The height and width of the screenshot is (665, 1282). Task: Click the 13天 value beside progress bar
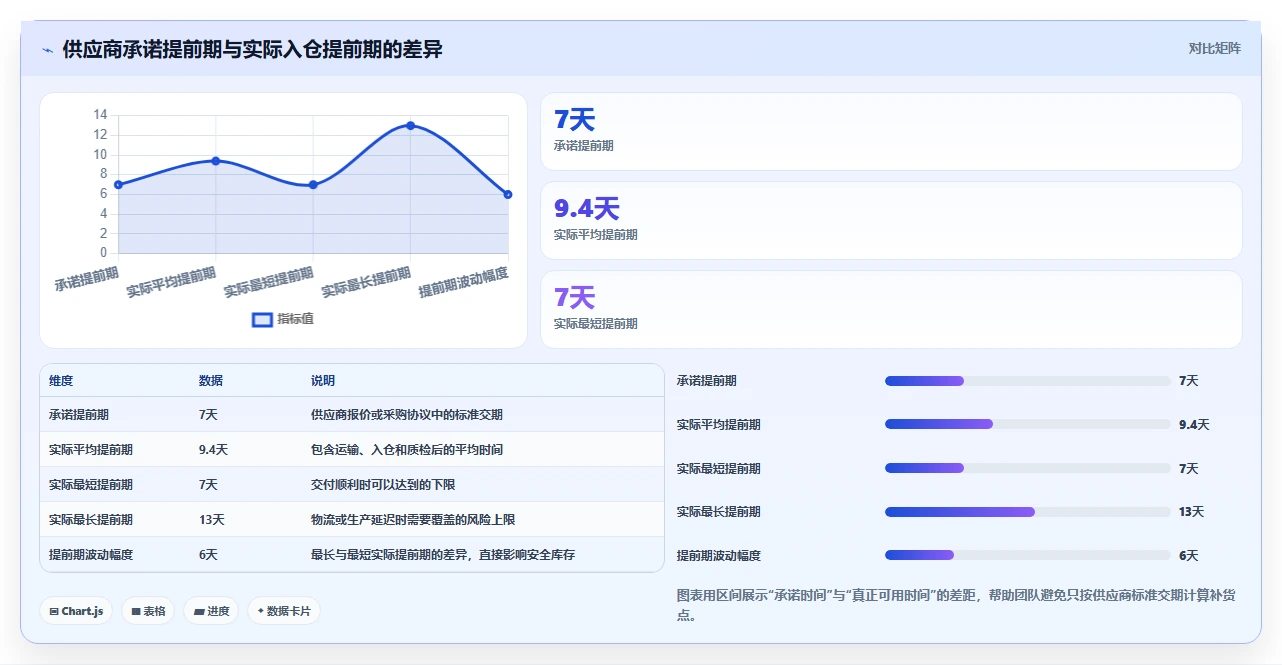1192,512
